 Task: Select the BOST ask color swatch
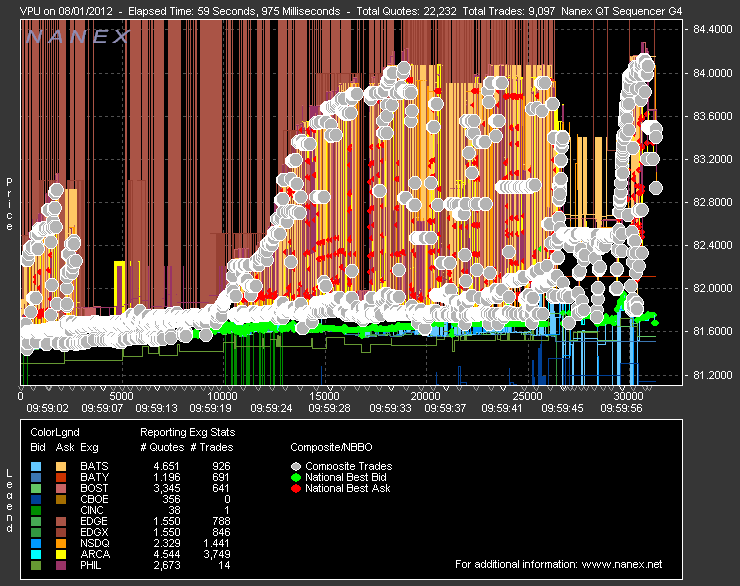(61, 488)
